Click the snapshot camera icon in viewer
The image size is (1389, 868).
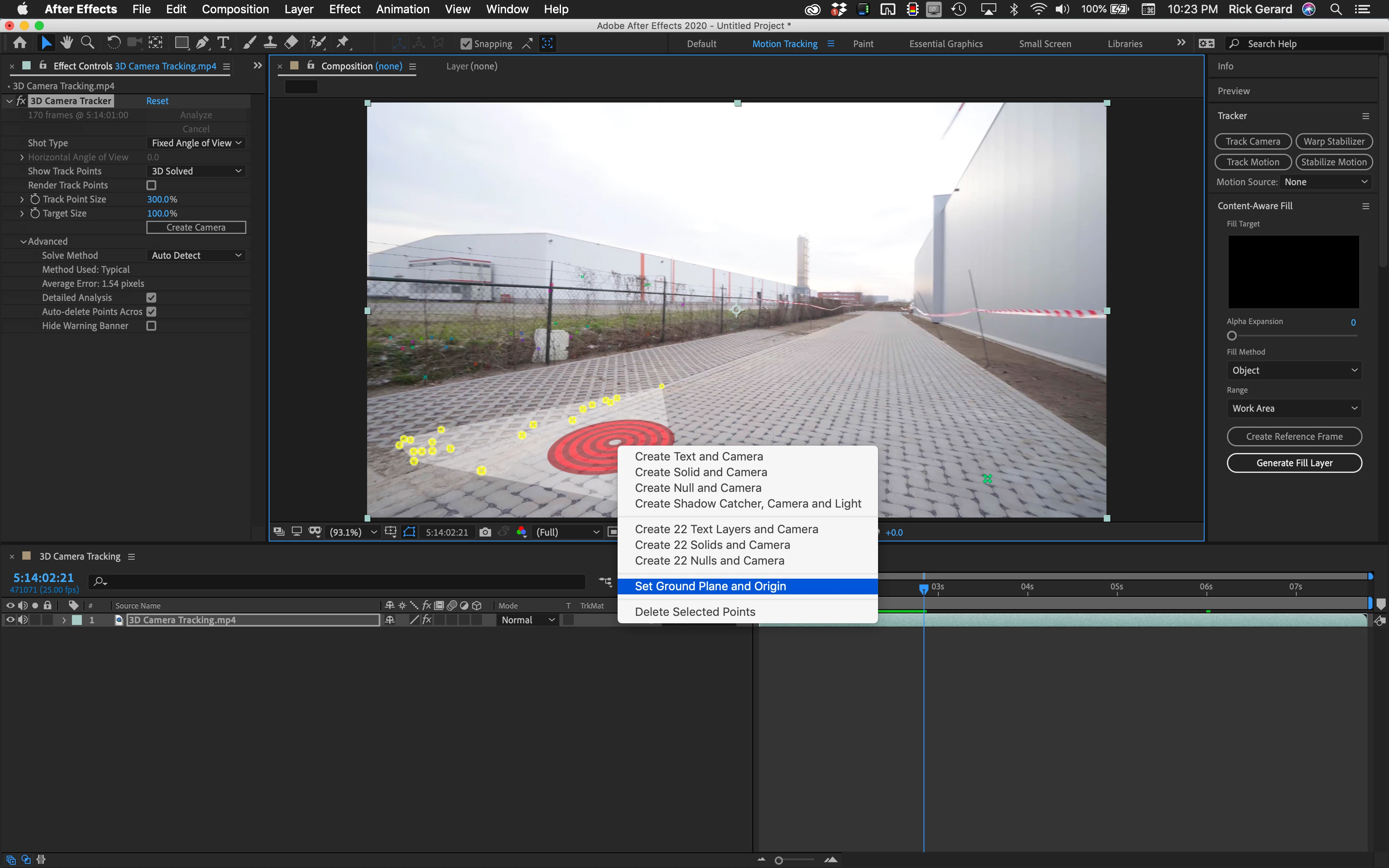coord(485,532)
